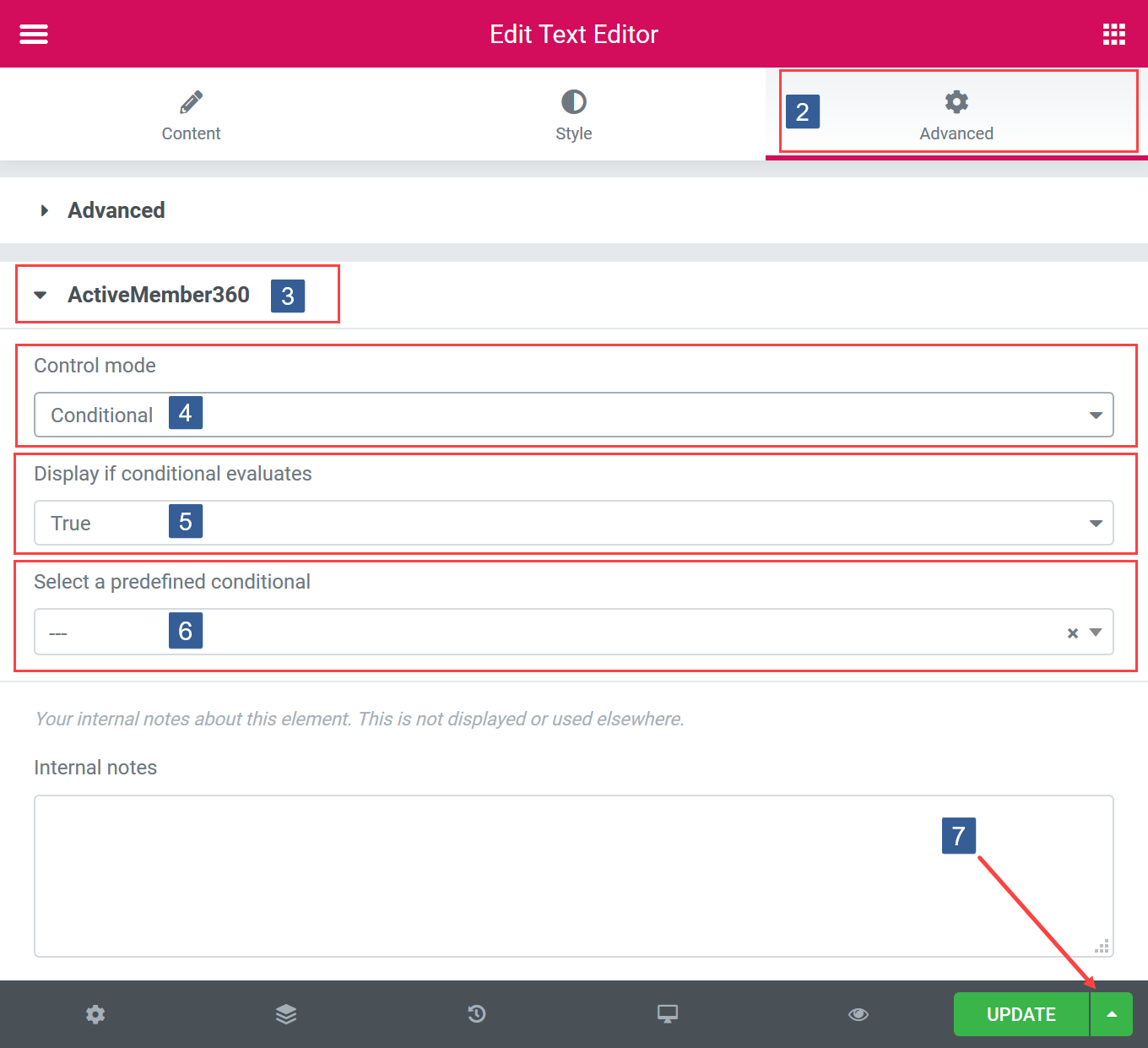Expand the Advanced section
This screenshot has height=1048, width=1148.
click(x=116, y=210)
